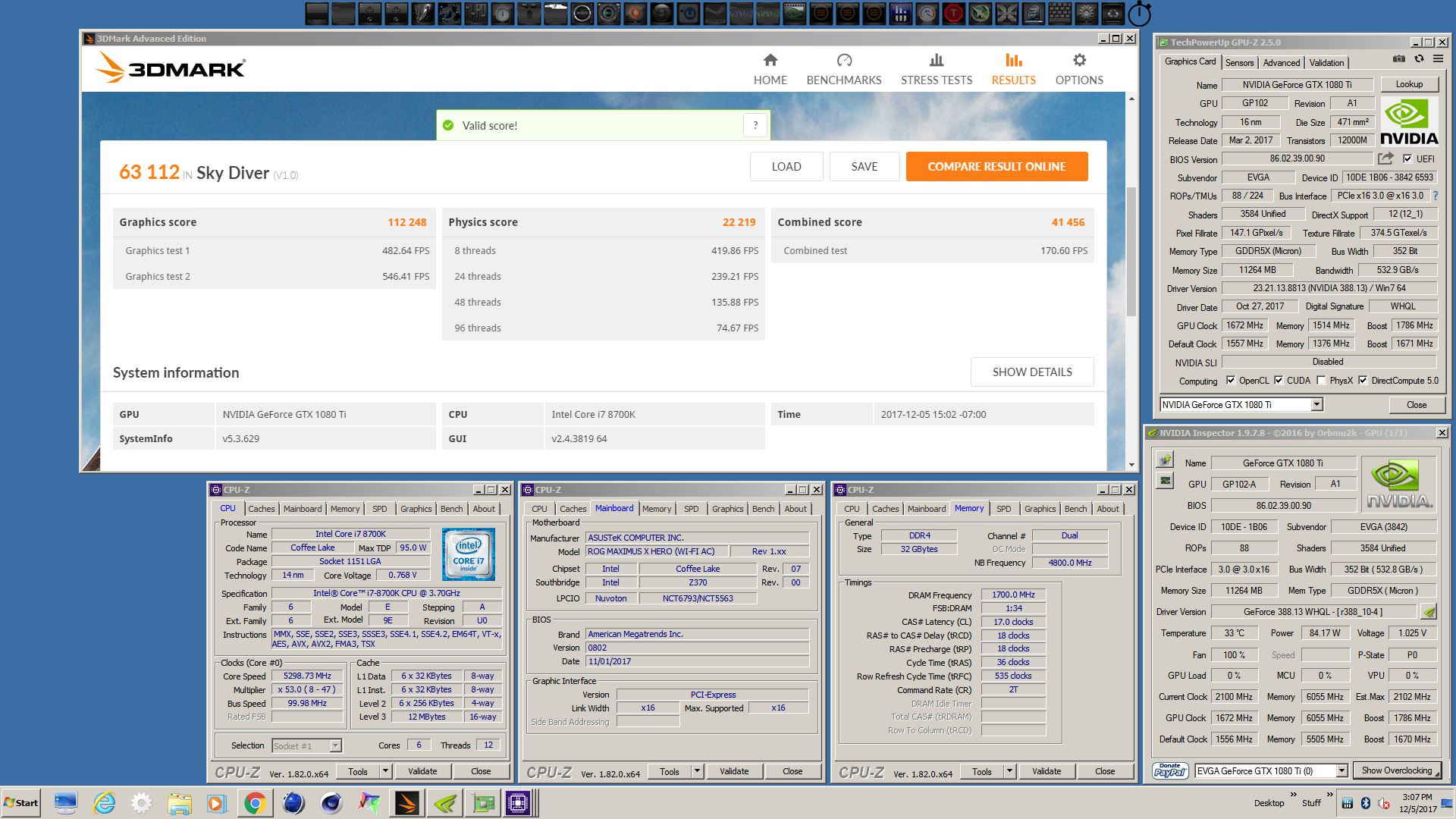Click the NVIDIA logo in GPU-Z
This screenshot has width=1456, height=819.
coord(1409,121)
